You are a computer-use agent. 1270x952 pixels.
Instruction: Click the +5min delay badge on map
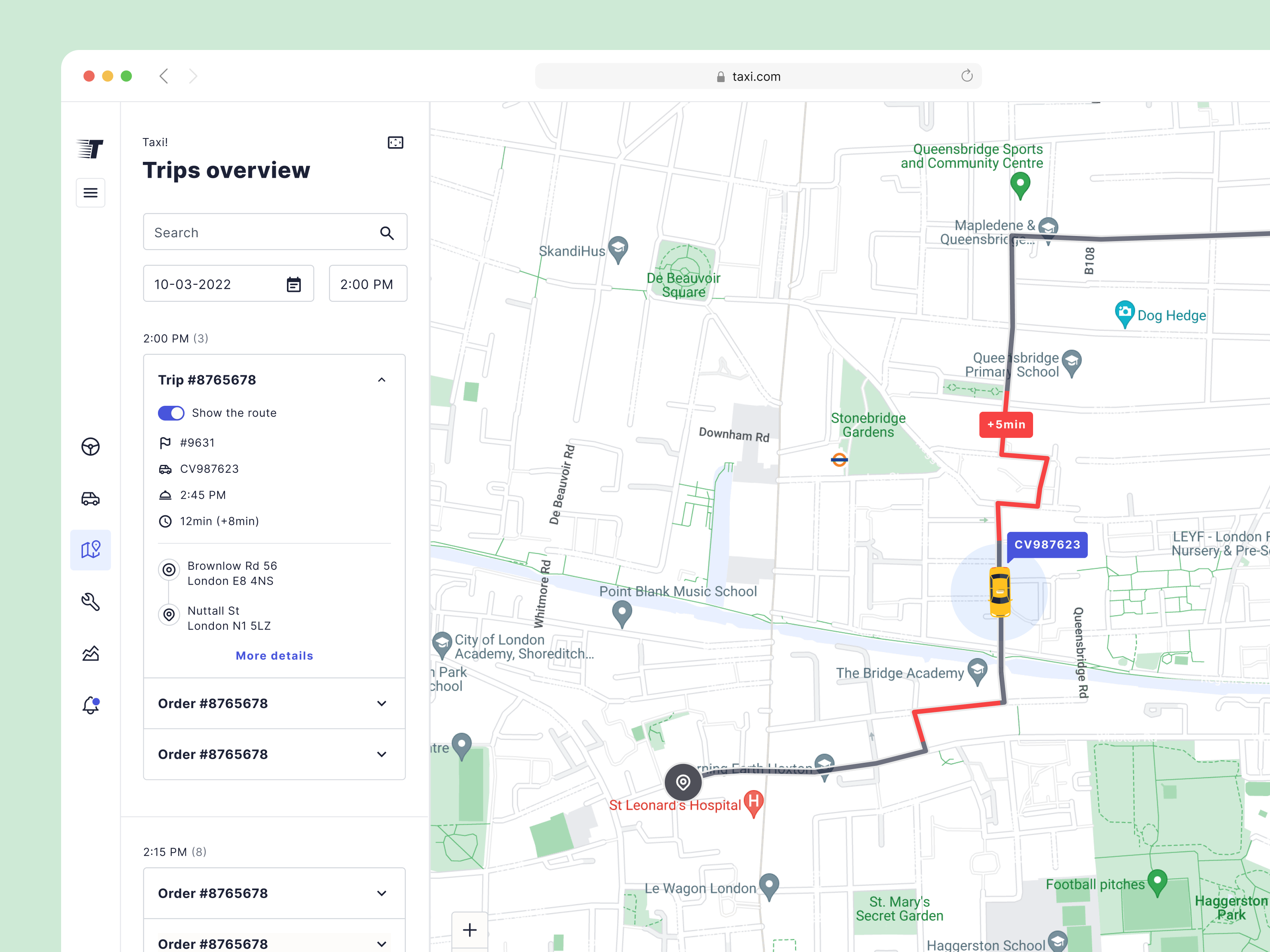pyautogui.click(x=1006, y=425)
